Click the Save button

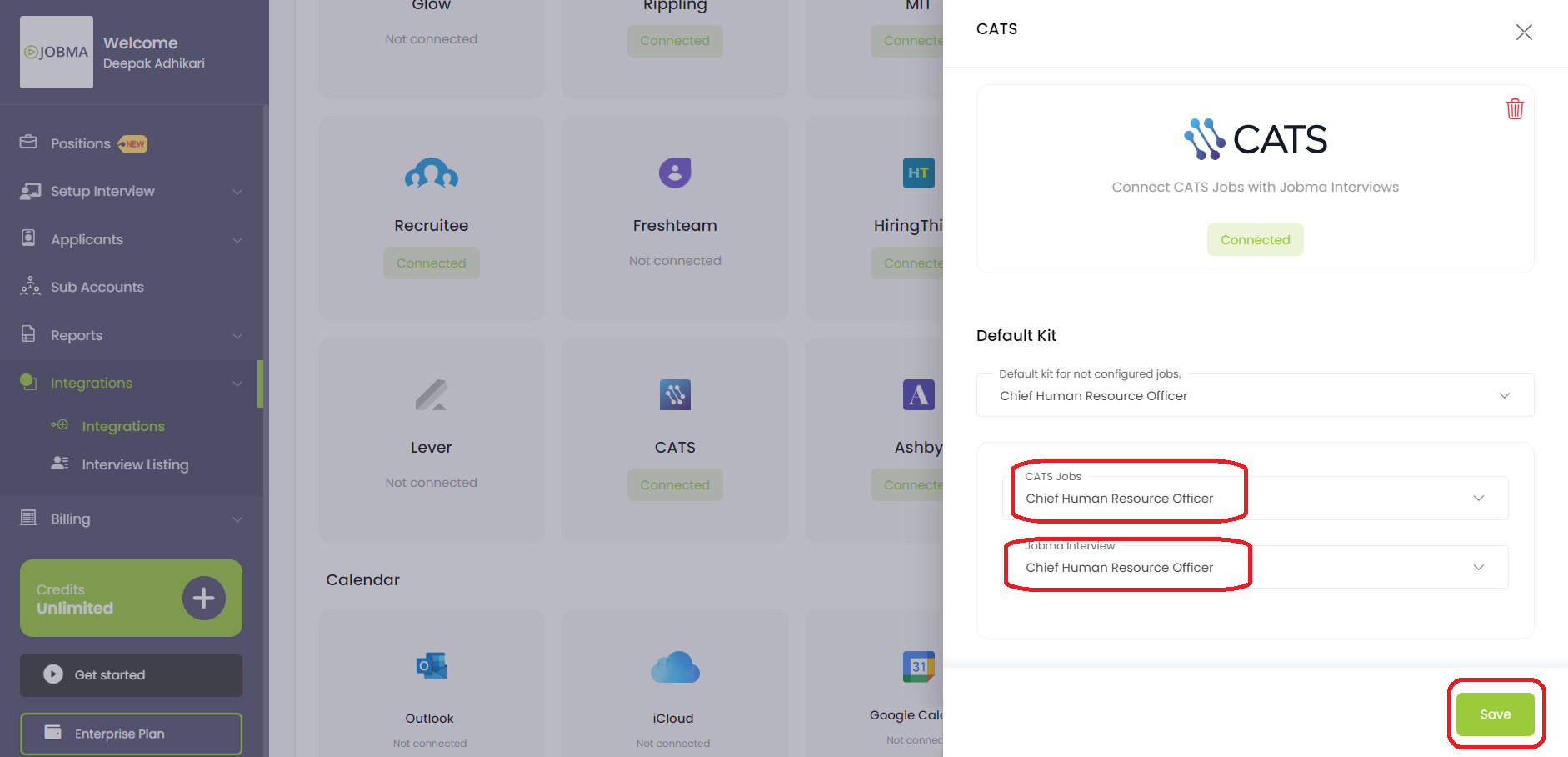(x=1496, y=714)
